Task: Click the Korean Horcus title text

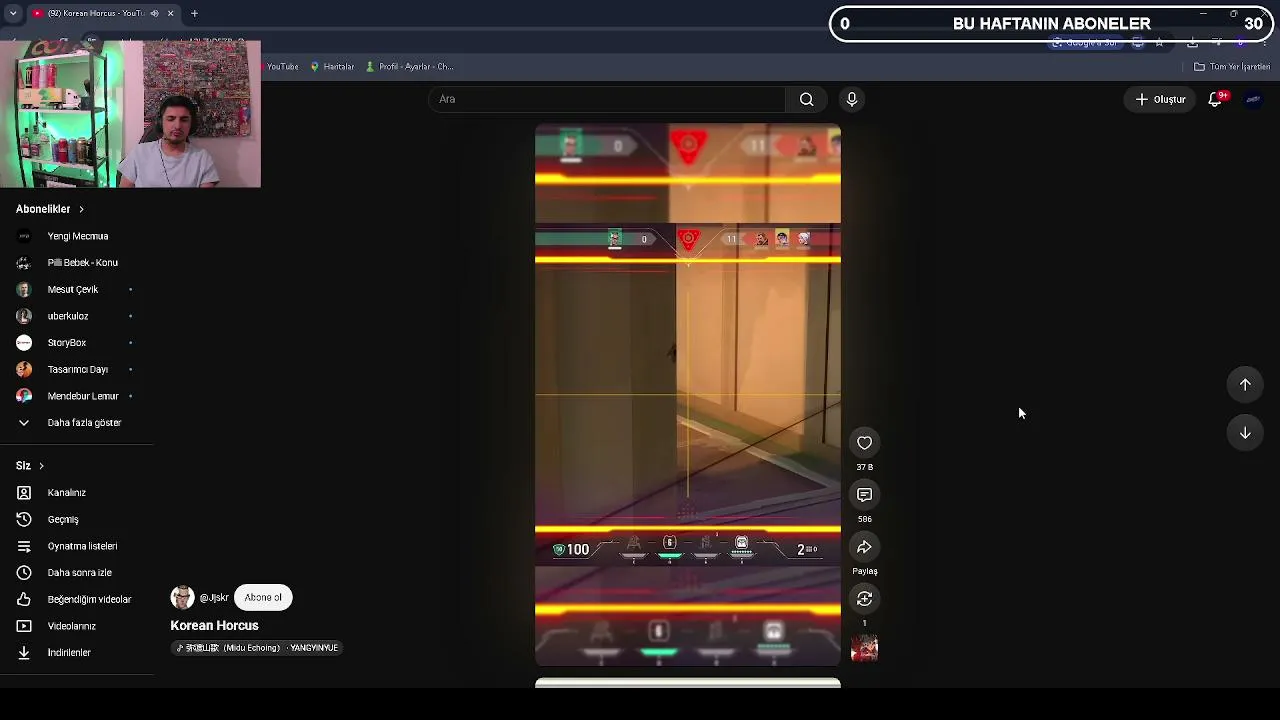Action: (x=214, y=626)
